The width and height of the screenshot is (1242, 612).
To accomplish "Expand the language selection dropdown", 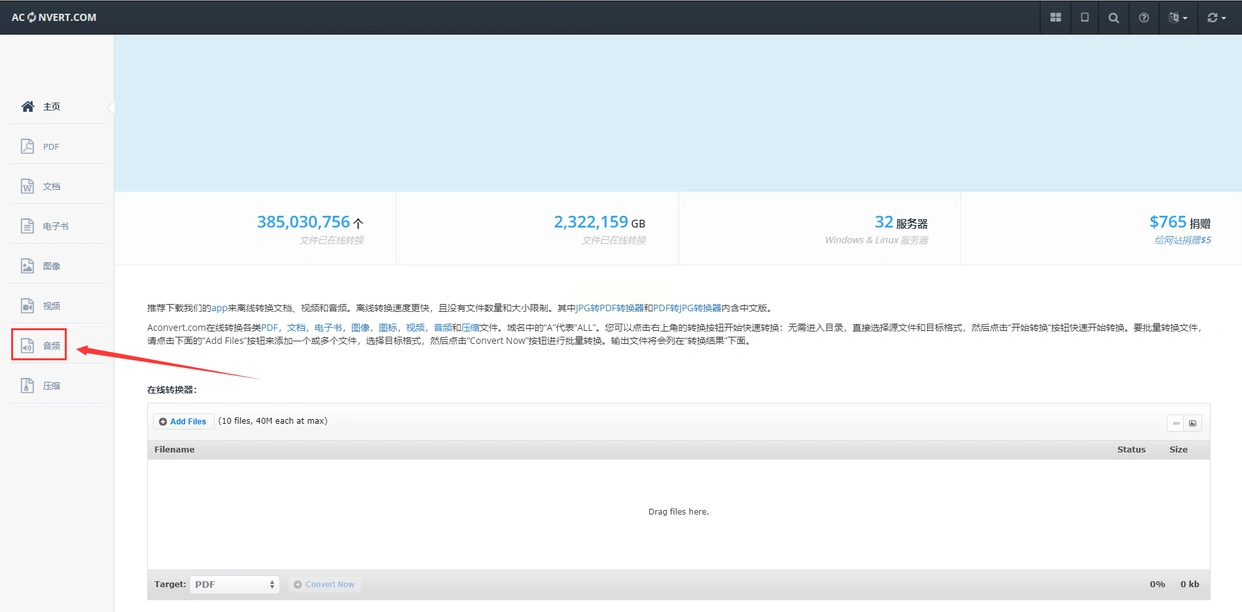I will (x=1178, y=18).
